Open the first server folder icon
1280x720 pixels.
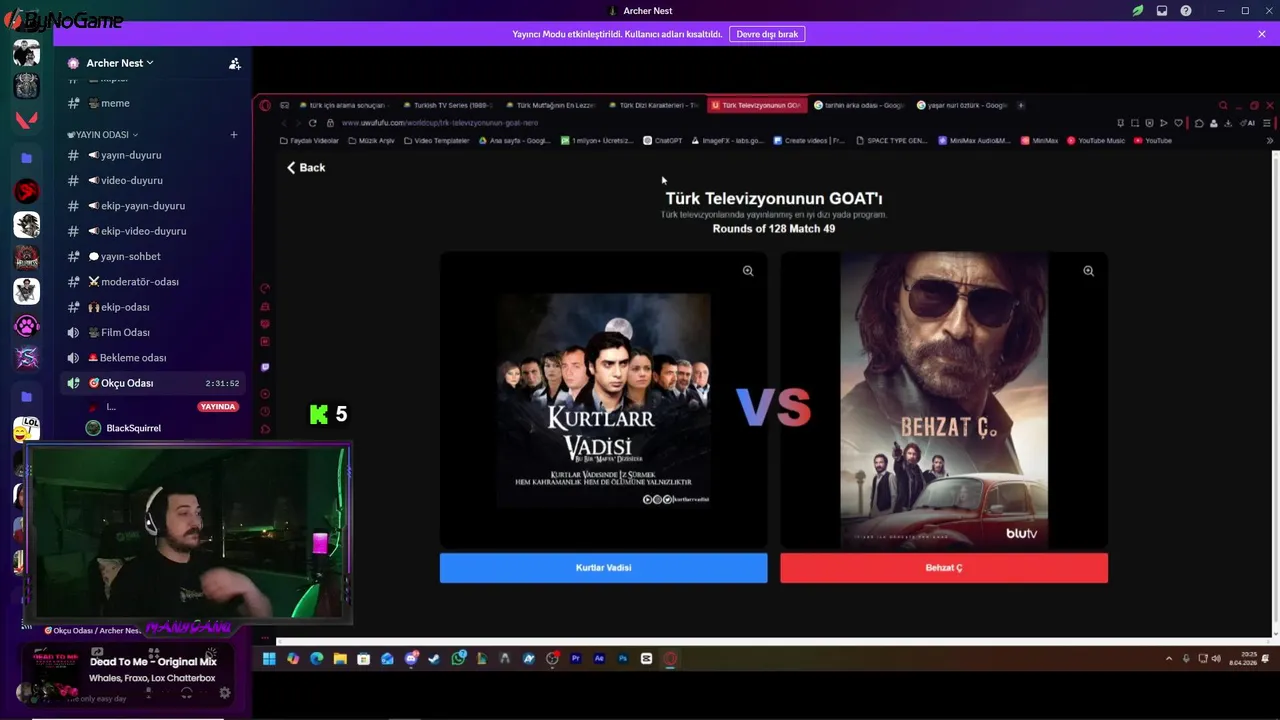26,158
